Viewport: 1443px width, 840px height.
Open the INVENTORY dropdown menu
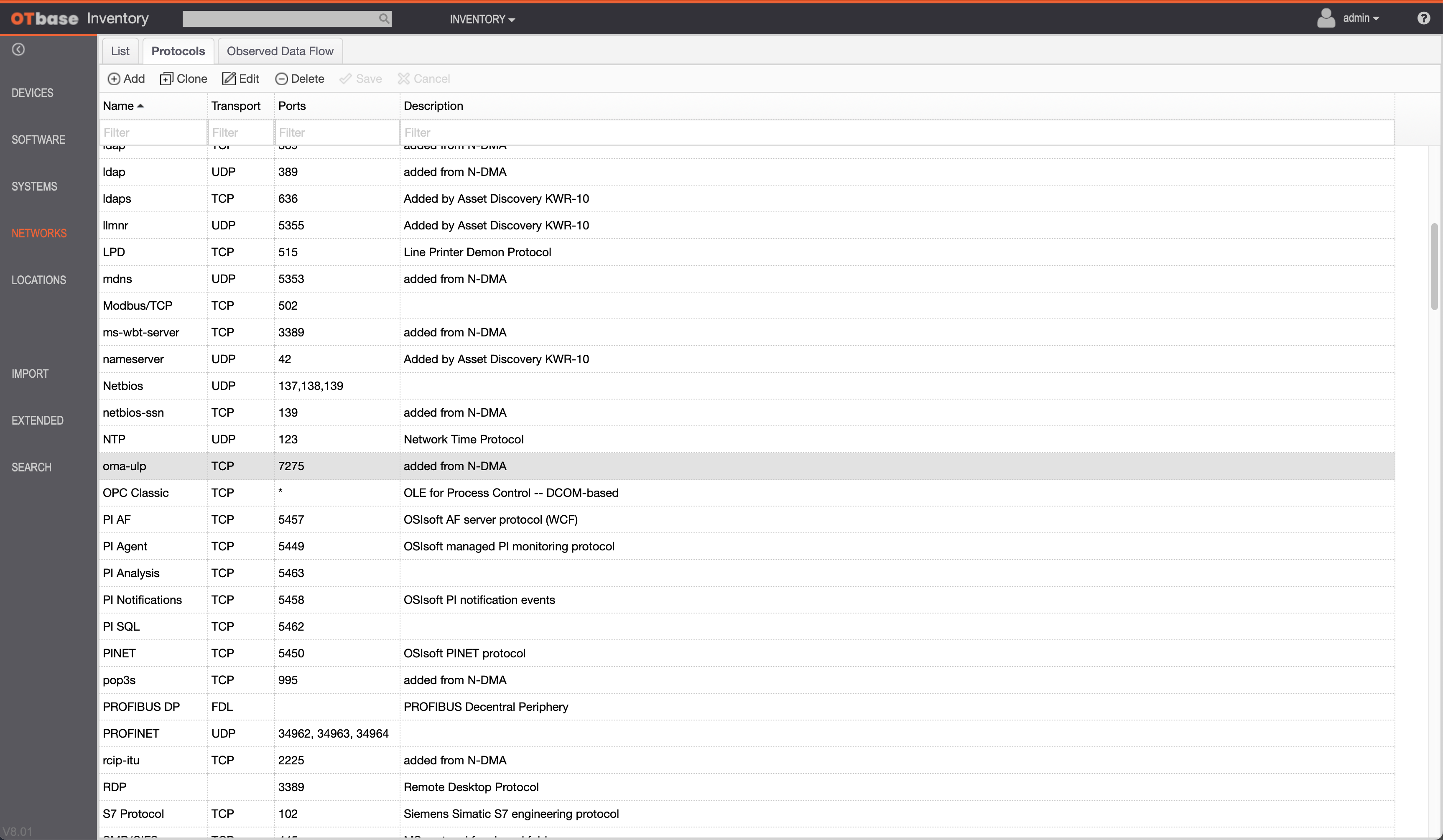pyautogui.click(x=482, y=20)
